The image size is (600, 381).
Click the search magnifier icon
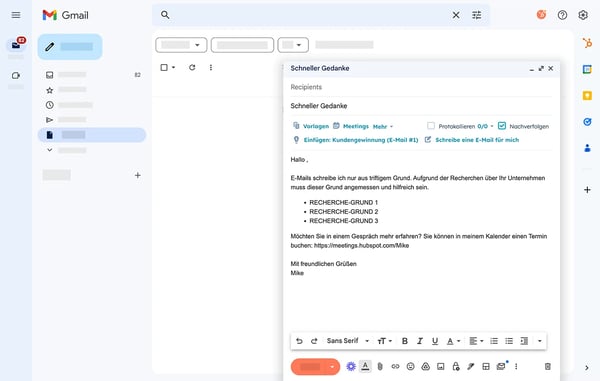pos(165,15)
